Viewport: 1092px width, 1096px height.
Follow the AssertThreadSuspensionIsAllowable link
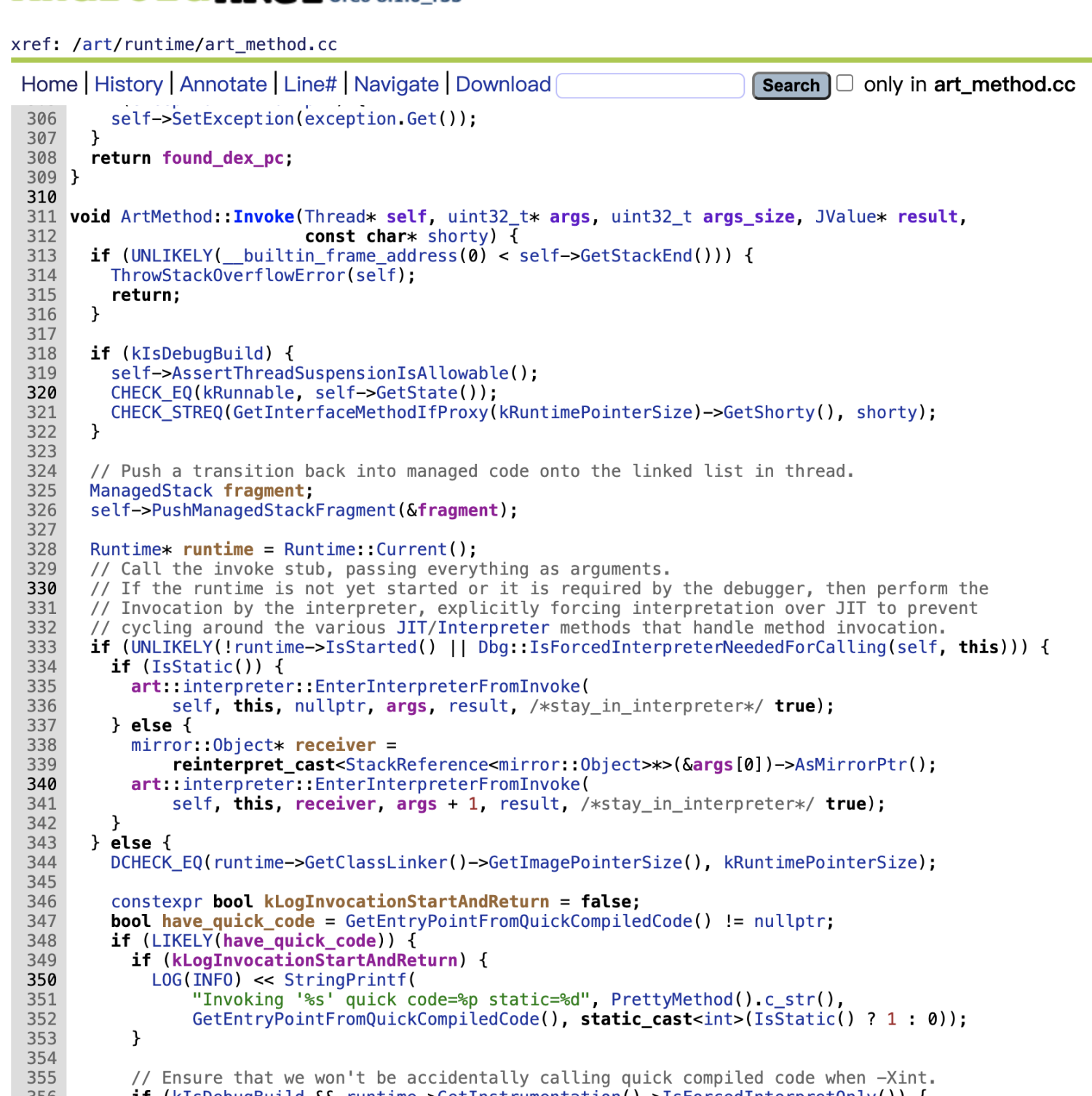point(341,374)
